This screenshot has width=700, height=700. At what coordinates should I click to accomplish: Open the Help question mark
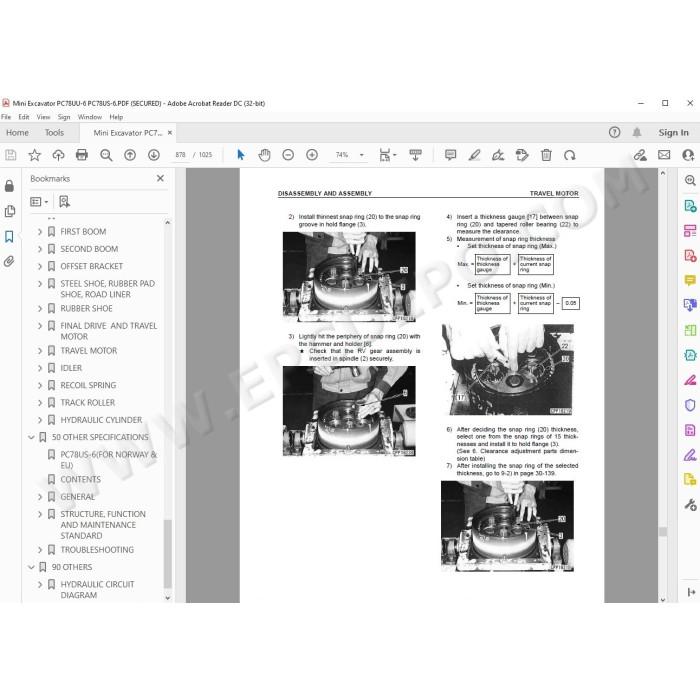[614, 133]
